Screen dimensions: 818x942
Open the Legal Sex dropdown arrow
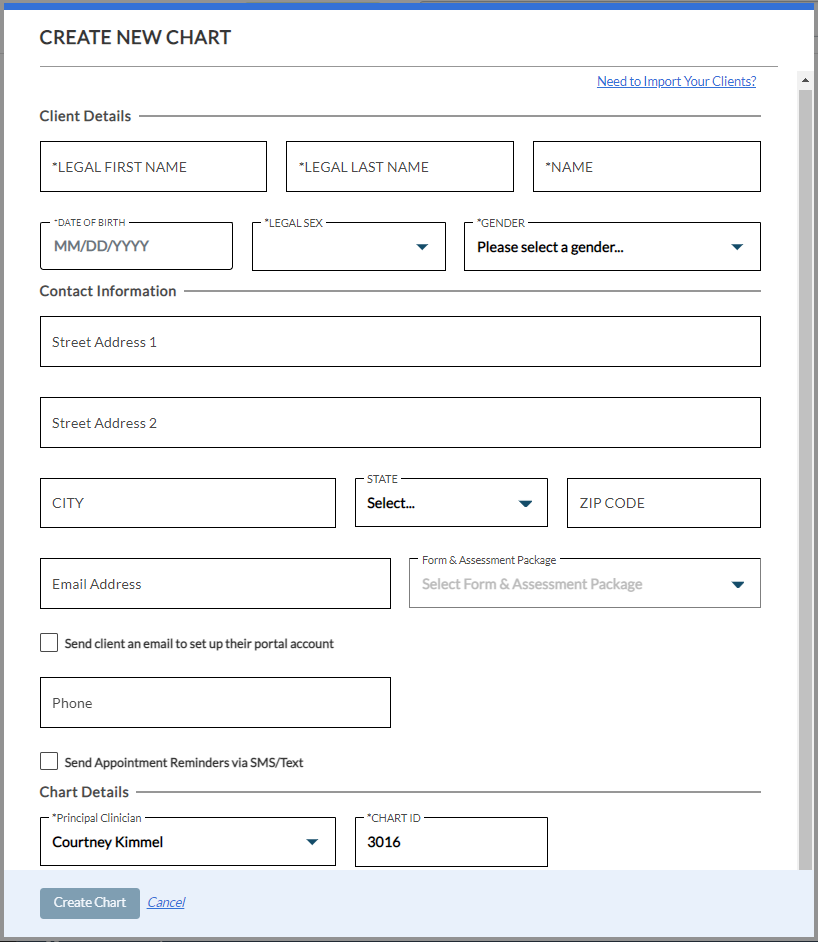[422, 247]
